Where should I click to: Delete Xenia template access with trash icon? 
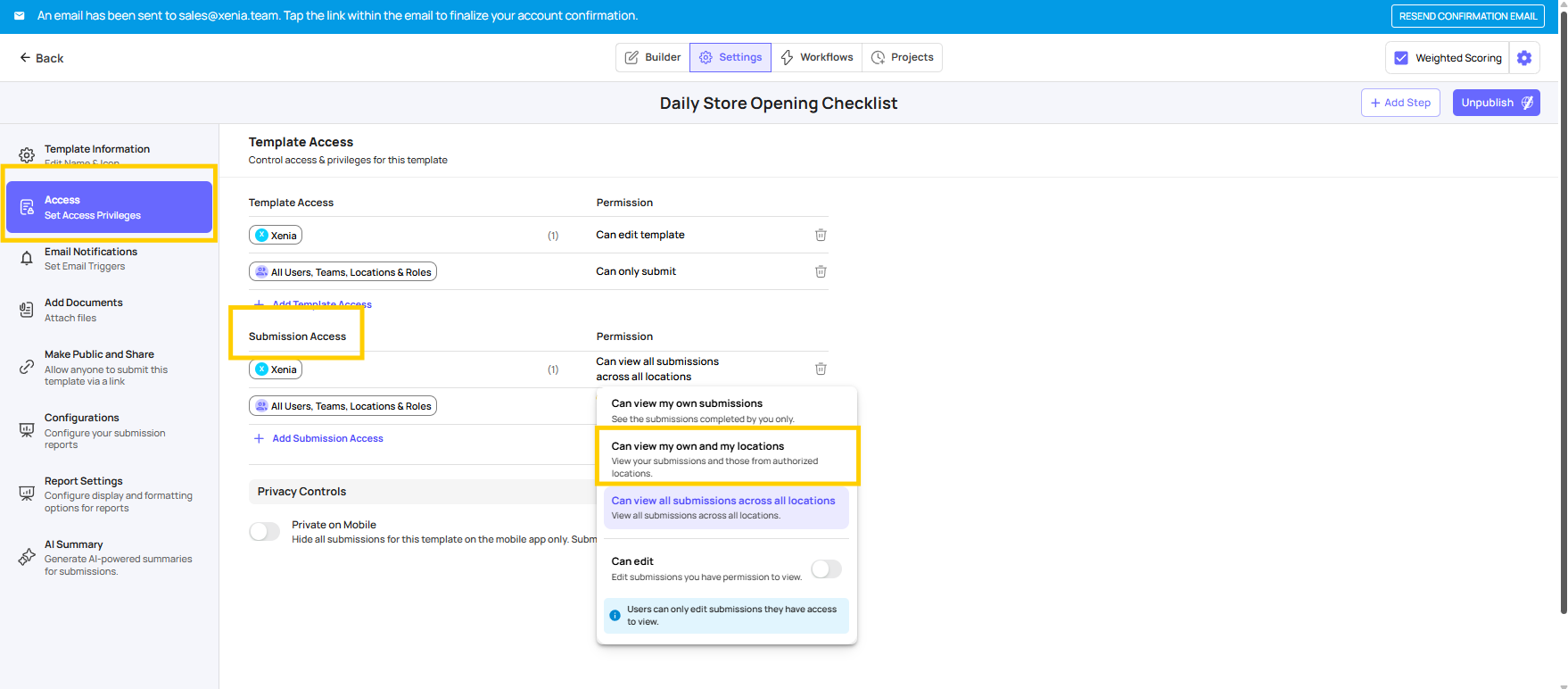(821, 235)
